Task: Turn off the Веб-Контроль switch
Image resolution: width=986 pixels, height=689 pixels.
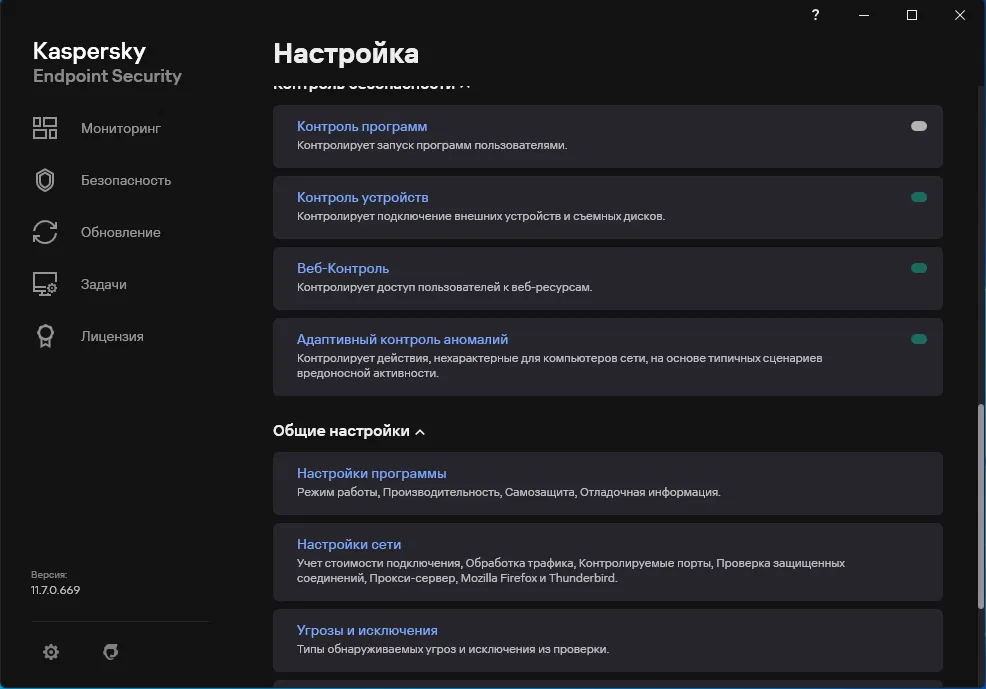Action: [x=919, y=269]
